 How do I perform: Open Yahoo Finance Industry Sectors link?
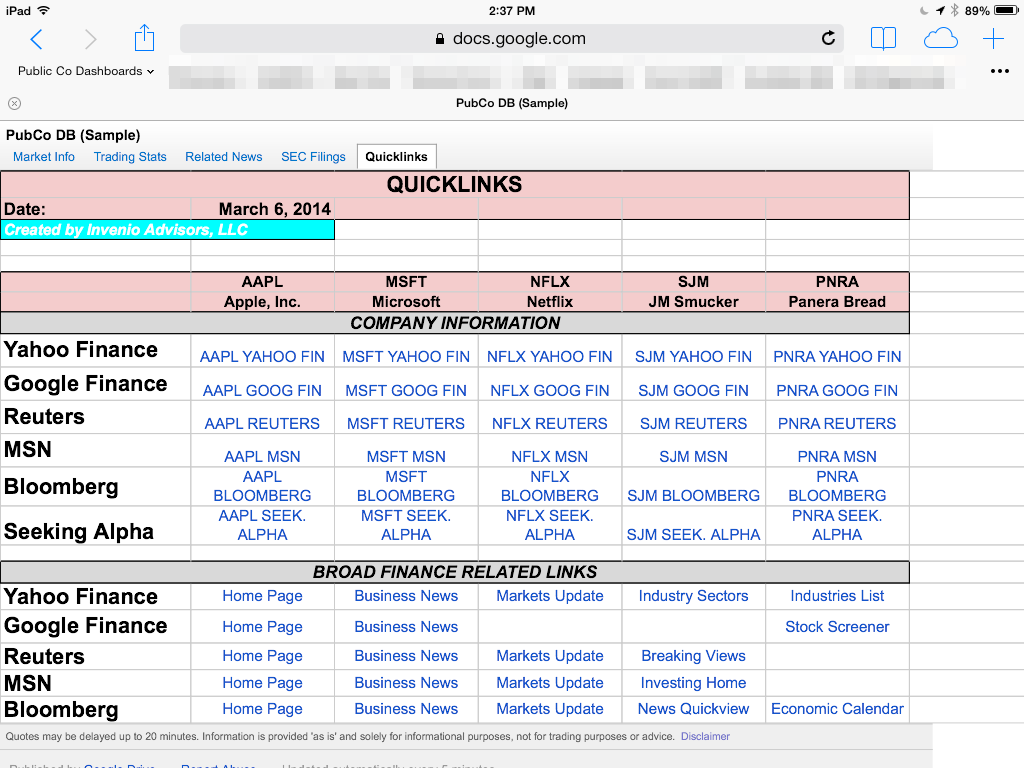(693, 596)
